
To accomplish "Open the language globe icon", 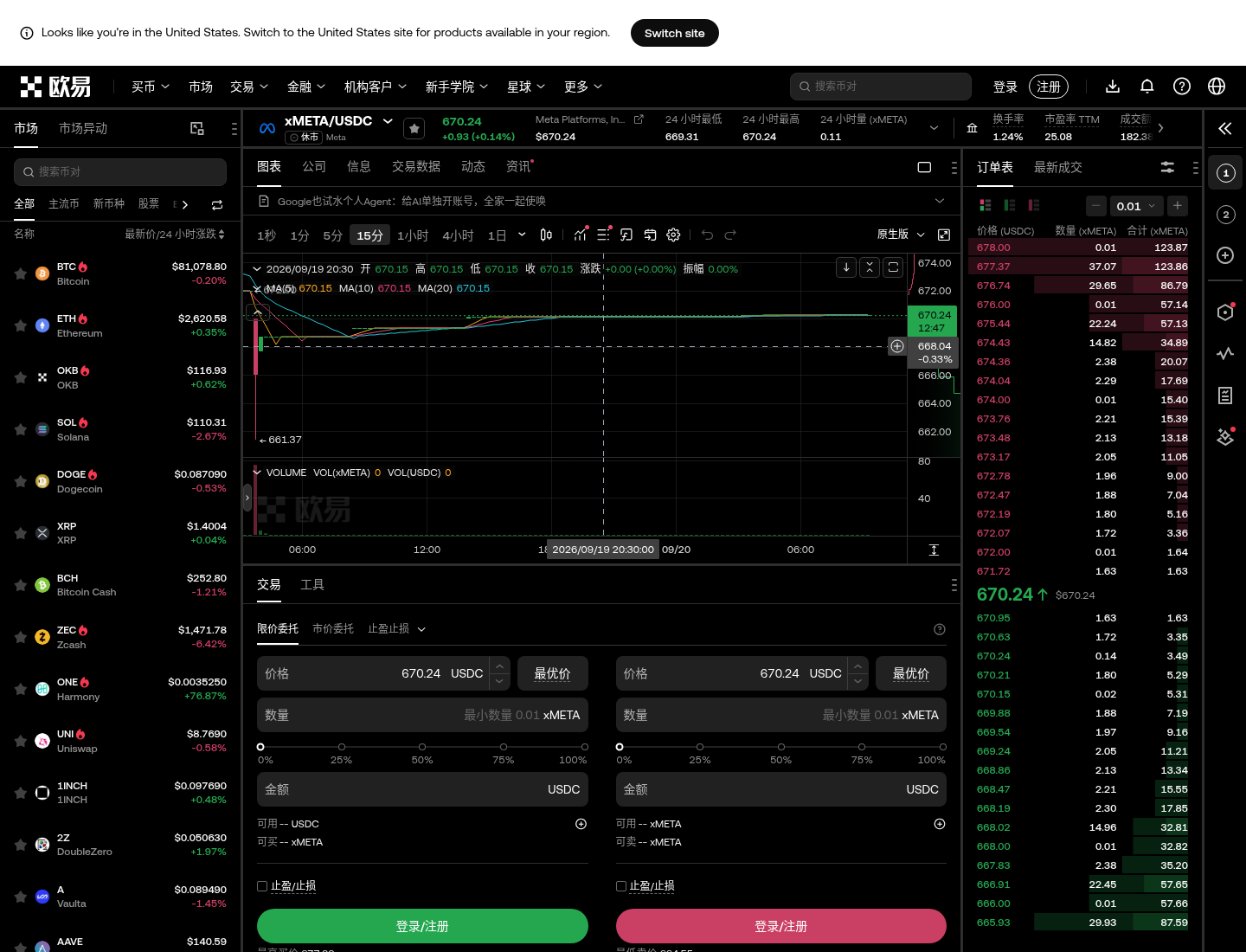I will [1217, 87].
